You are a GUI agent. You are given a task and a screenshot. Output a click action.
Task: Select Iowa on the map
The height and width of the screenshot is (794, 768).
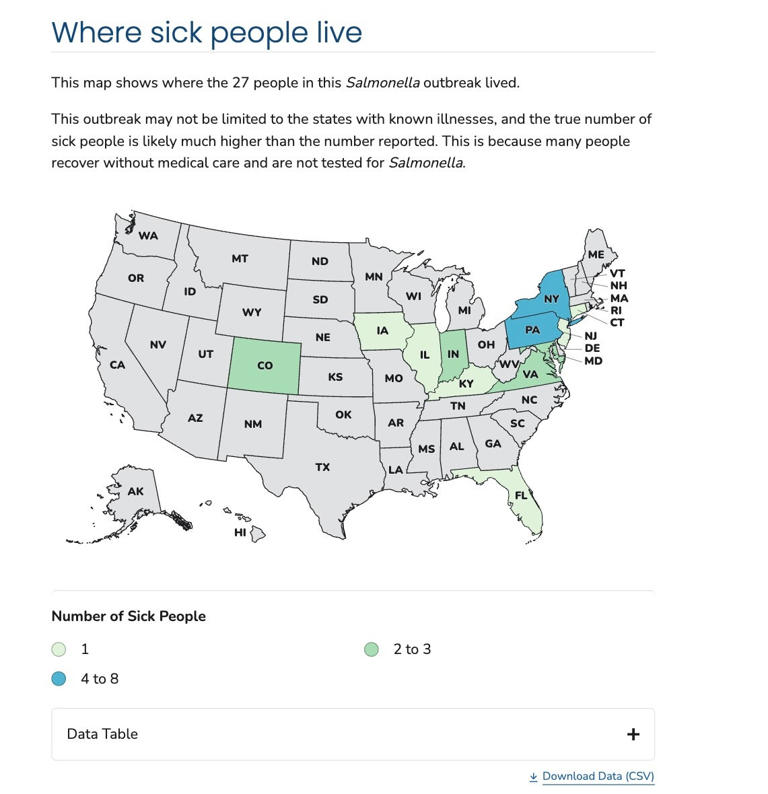(382, 331)
